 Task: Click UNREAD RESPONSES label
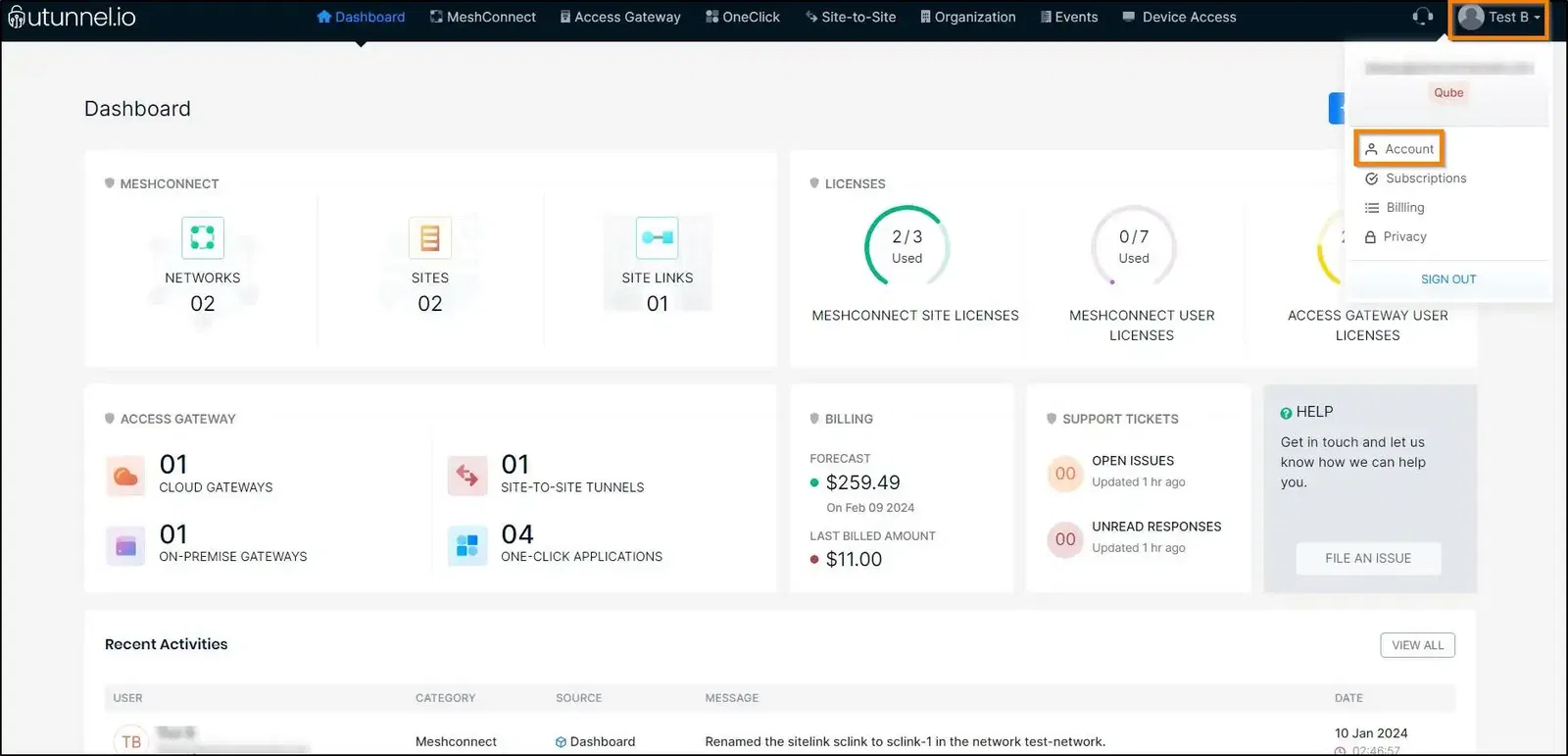pyautogui.click(x=1156, y=527)
